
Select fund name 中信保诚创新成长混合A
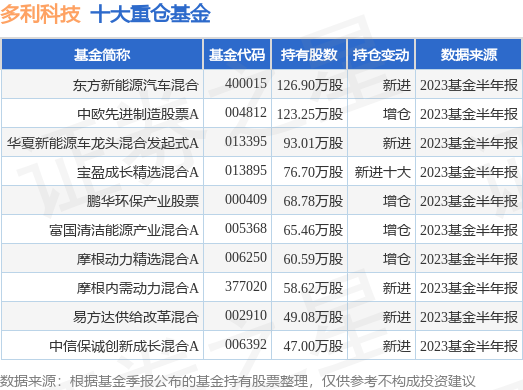point(124,346)
